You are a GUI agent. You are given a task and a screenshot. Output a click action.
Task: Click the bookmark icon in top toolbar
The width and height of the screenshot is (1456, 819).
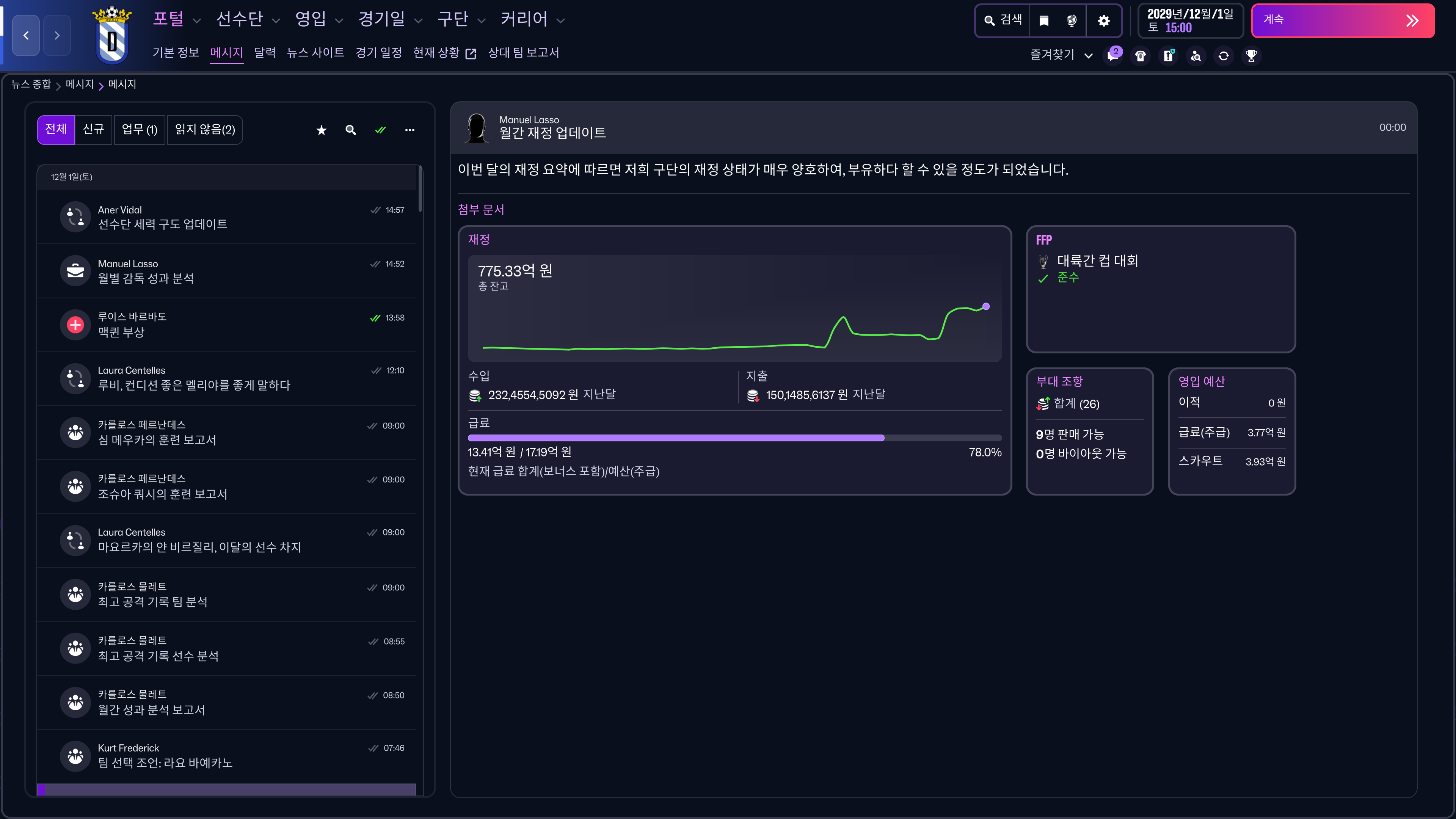pyautogui.click(x=1043, y=21)
